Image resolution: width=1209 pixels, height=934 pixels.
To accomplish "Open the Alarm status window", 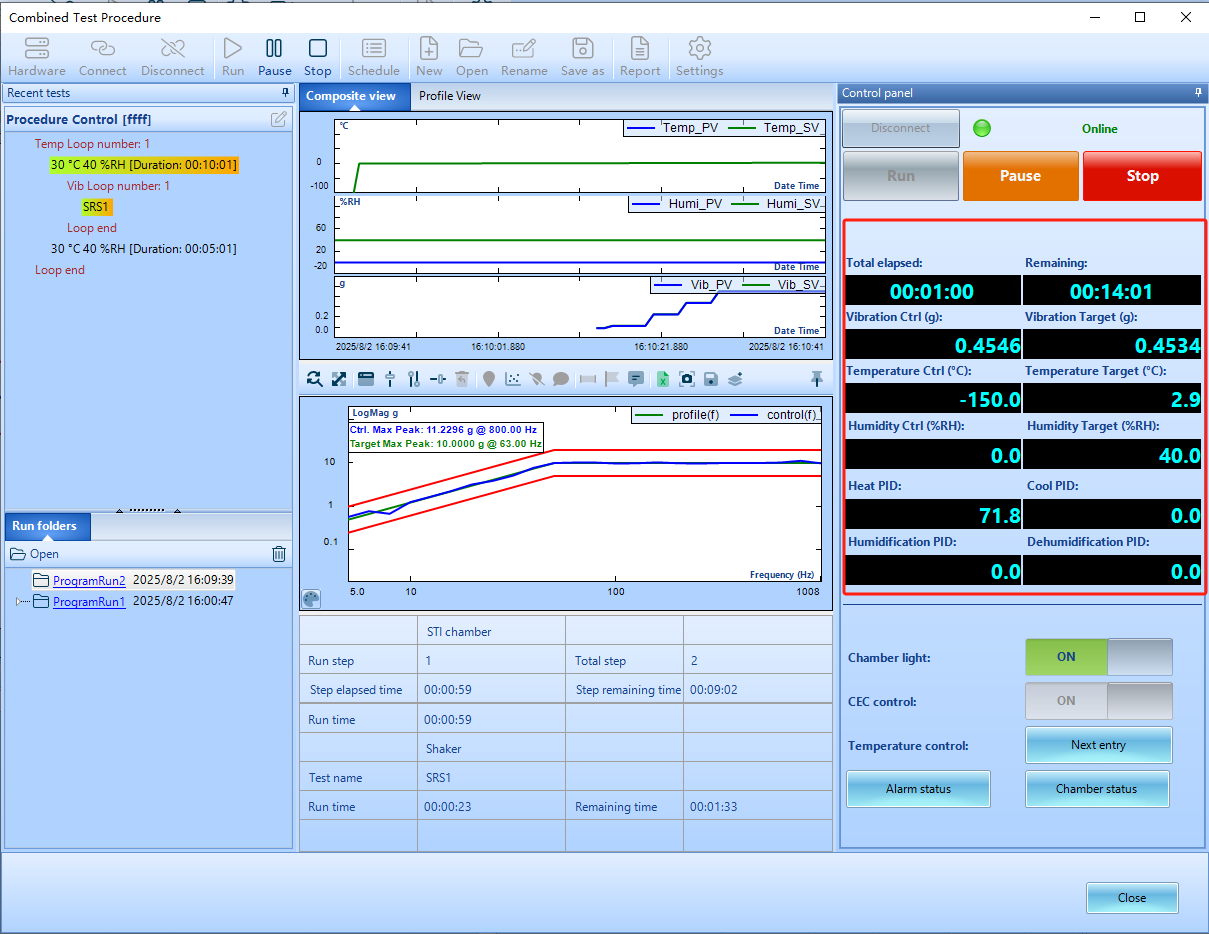I will tap(918, 789).
